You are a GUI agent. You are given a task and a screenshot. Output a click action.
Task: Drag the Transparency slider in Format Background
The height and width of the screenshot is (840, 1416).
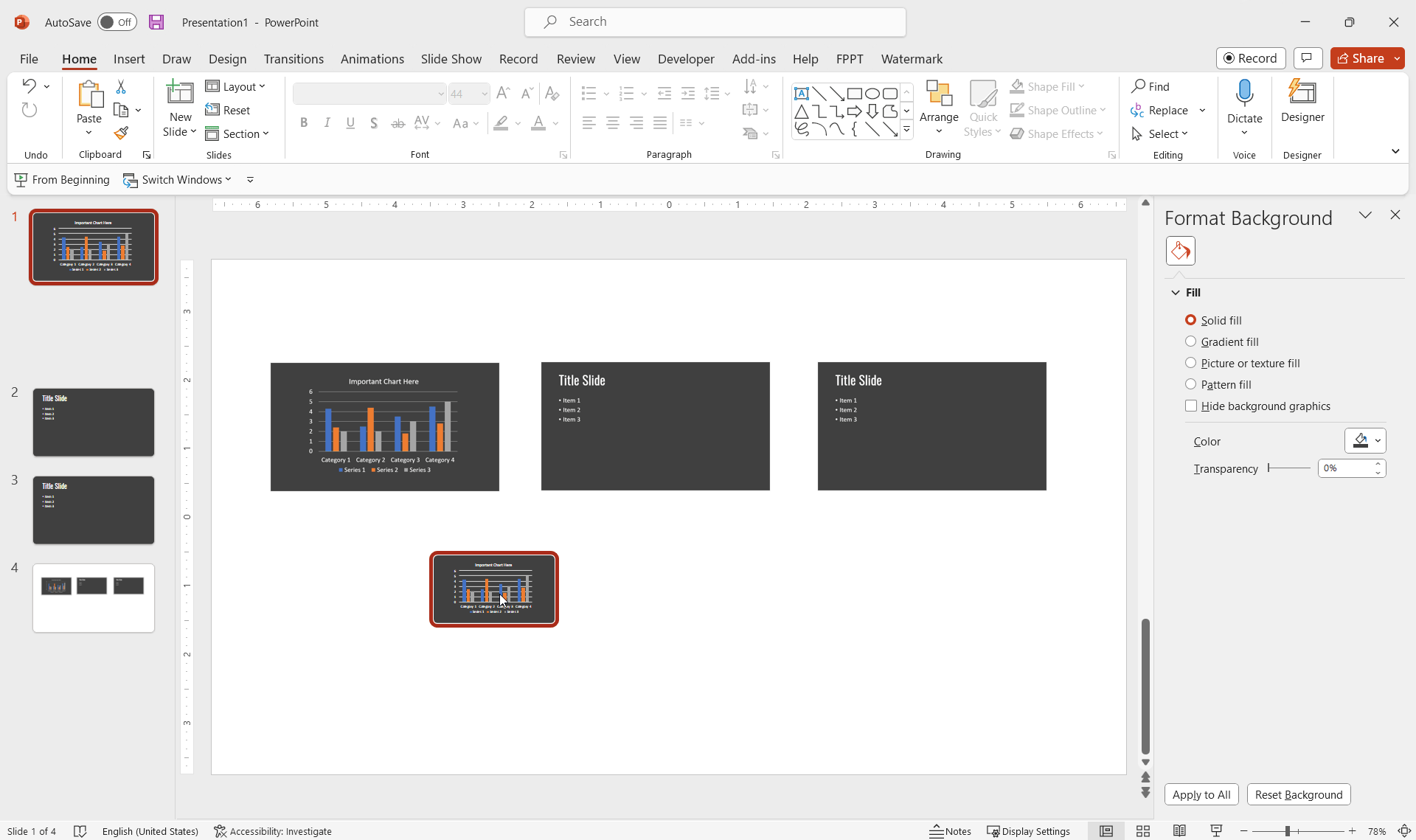(x=1271, y=468)
